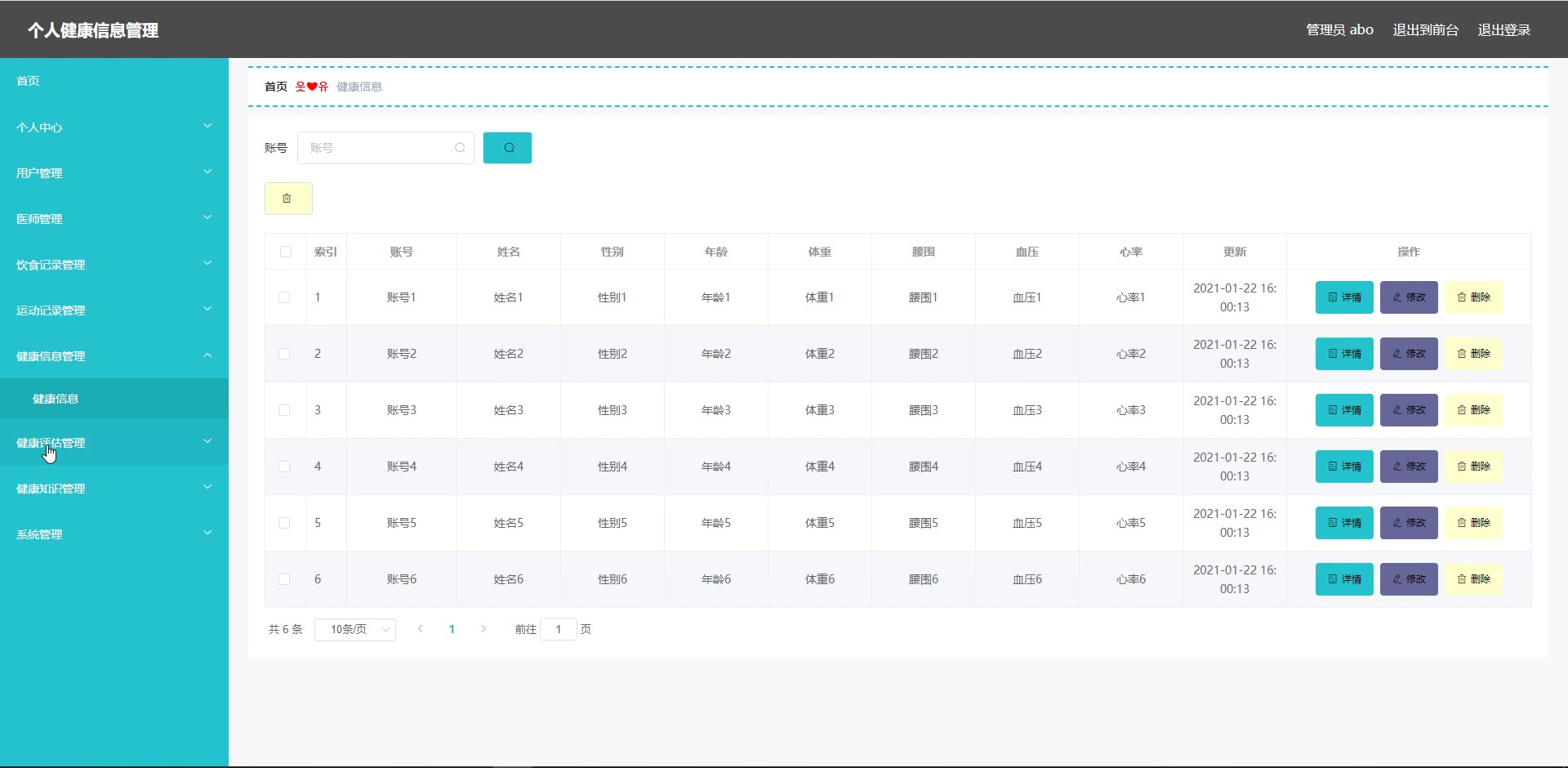Check the checkbox for row 账号6
The width and height of the screenshot is (1568, 768).
click(x=284, y=579)
